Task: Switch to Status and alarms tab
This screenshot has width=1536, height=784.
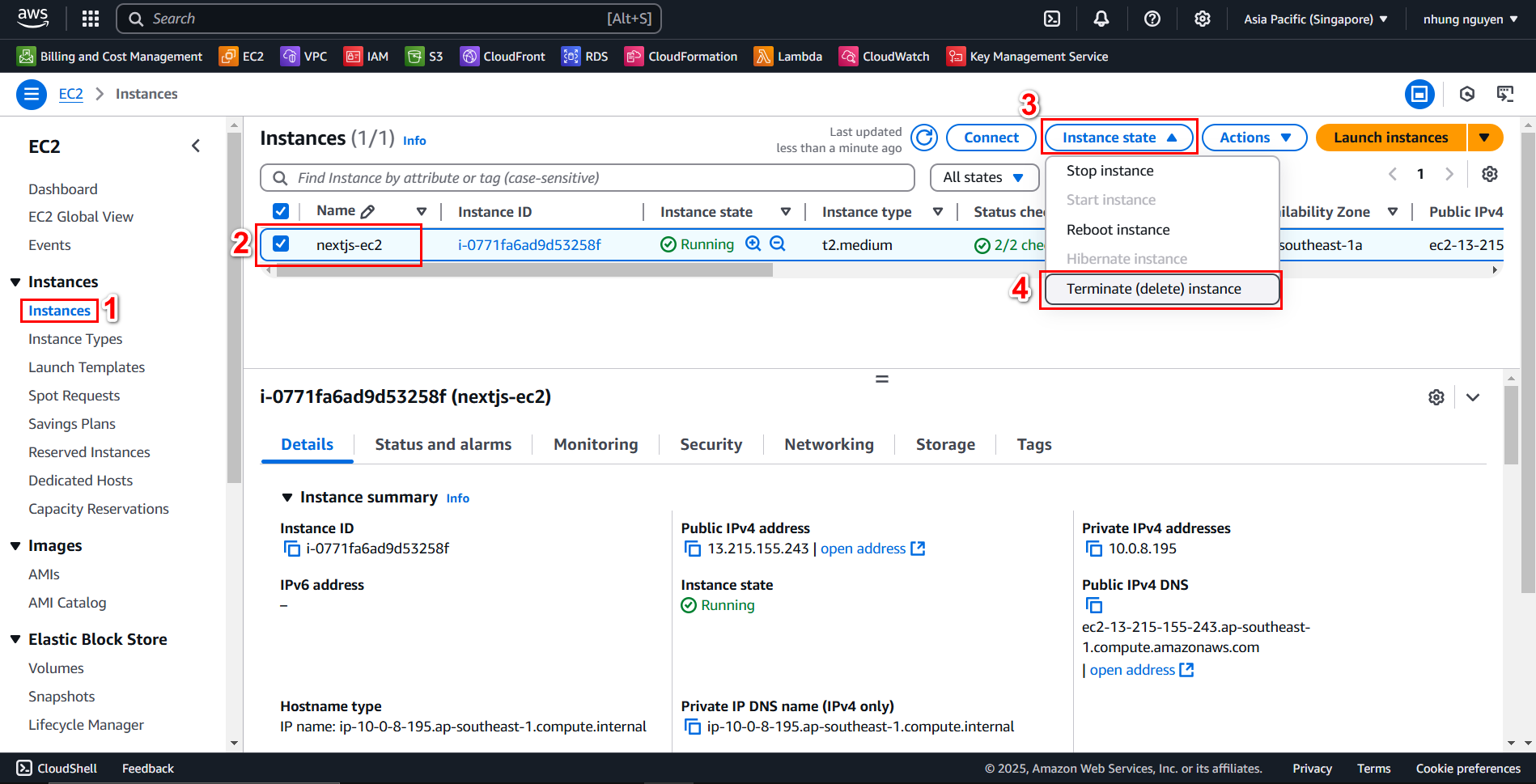Action: click(443, 444)
